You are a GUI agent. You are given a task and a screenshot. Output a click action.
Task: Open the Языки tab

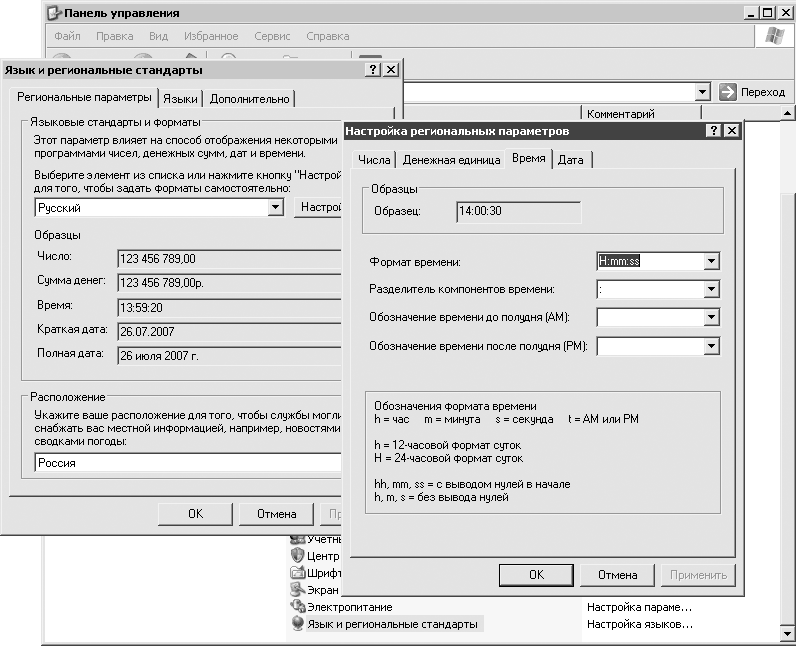pyautogui.click(x=180, y=98)
